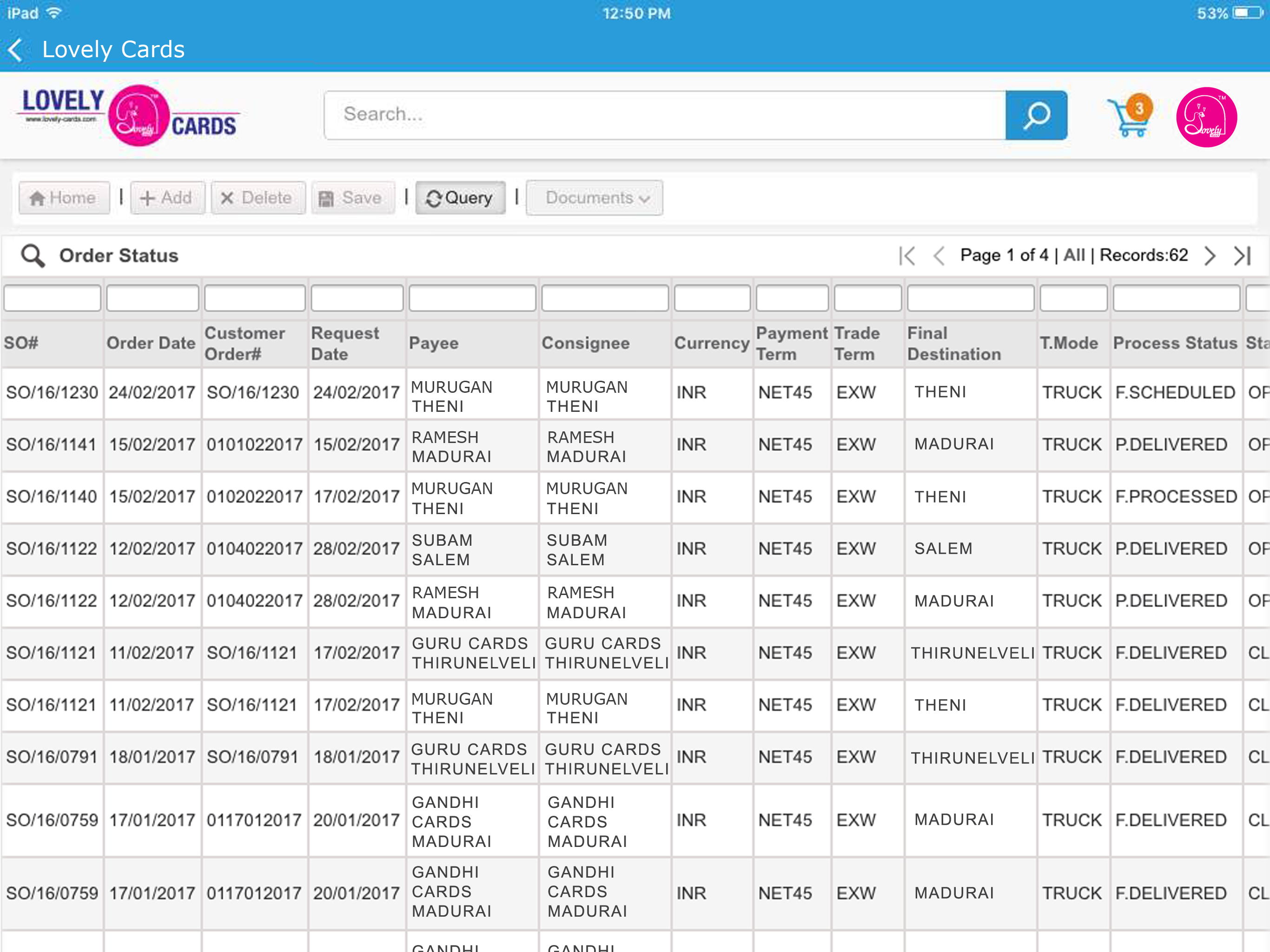Select order SO/16/0791 cell
This screenshot has height=952, width=1270.
[52, 757]
